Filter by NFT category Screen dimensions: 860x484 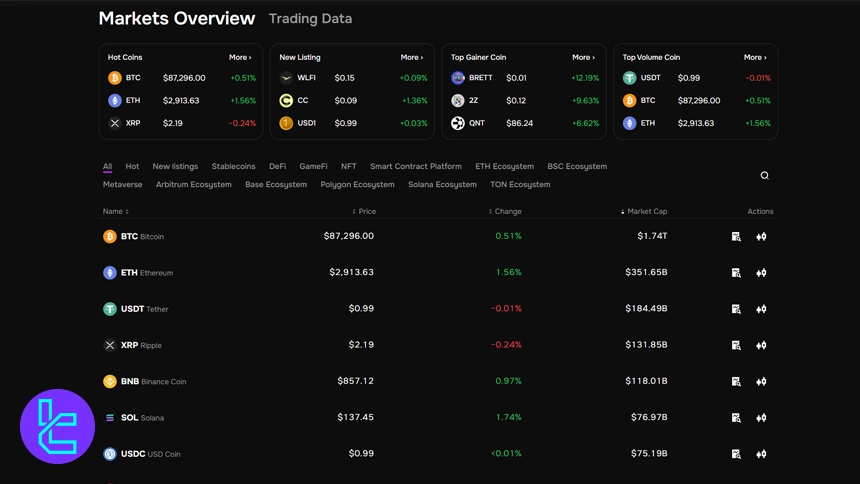(x=349, y=166)
